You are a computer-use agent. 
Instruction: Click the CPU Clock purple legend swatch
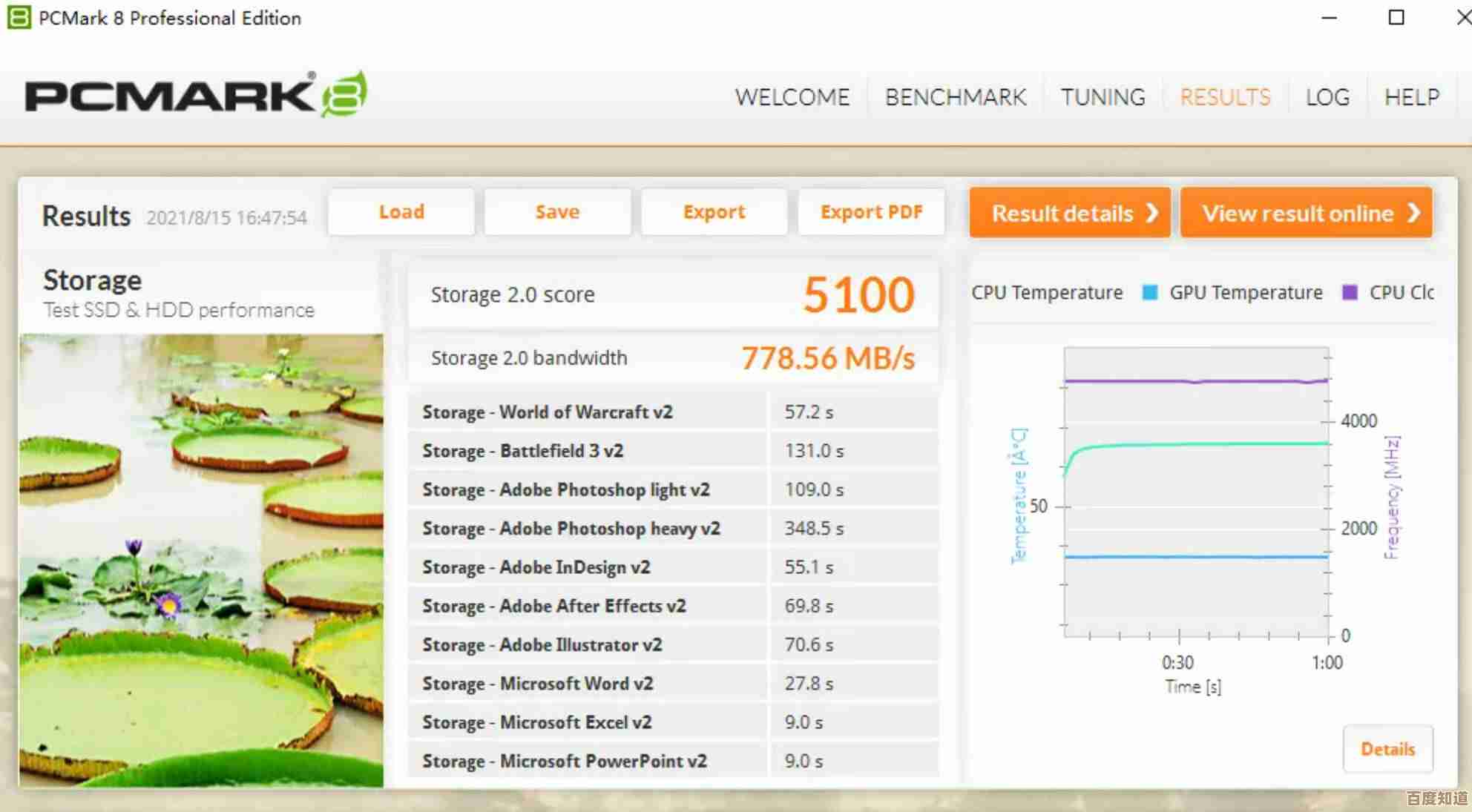[1350, 292]
